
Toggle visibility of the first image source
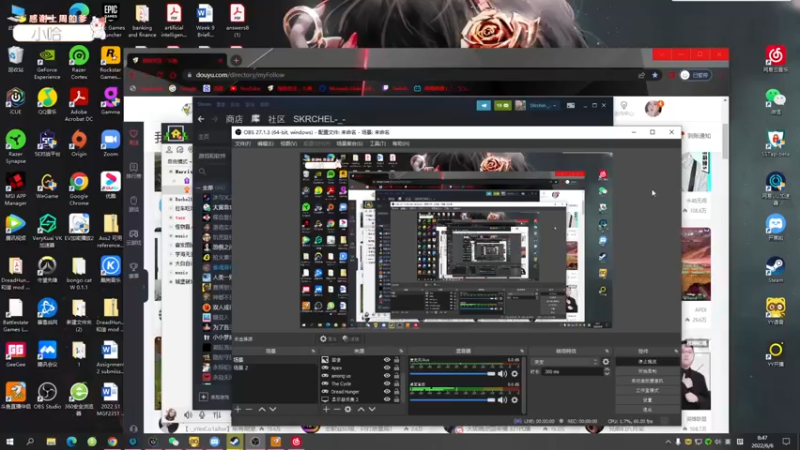387,360
